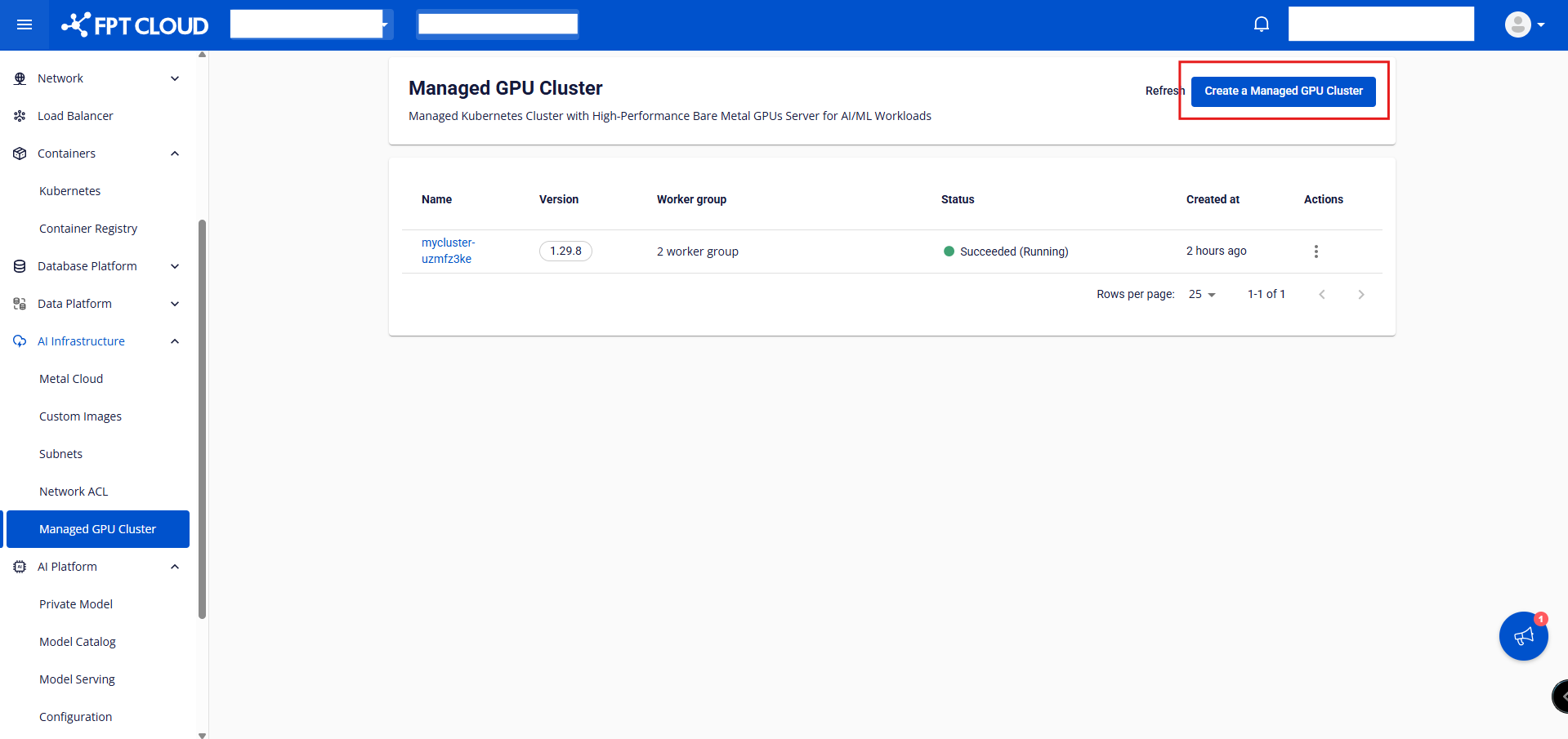The image size is (1568, 739).
Task: Click the Refresh button
Action: 1164,91
